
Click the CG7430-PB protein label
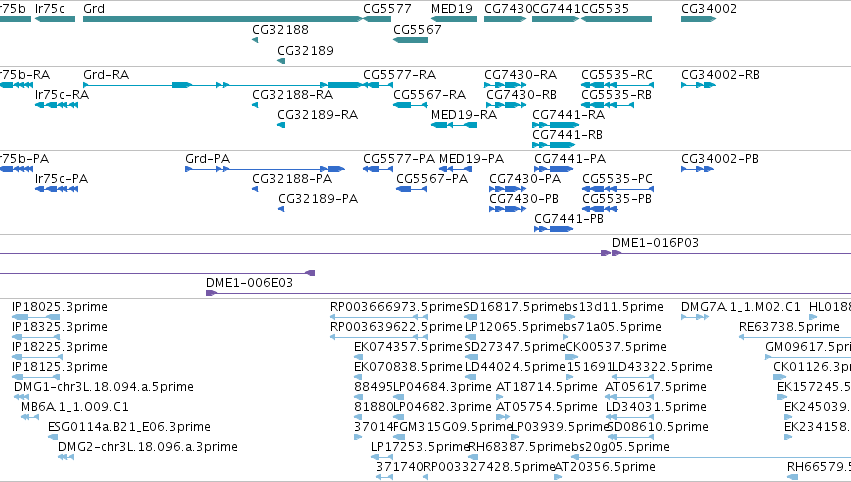pyautogui.click(x=524, y=199)
